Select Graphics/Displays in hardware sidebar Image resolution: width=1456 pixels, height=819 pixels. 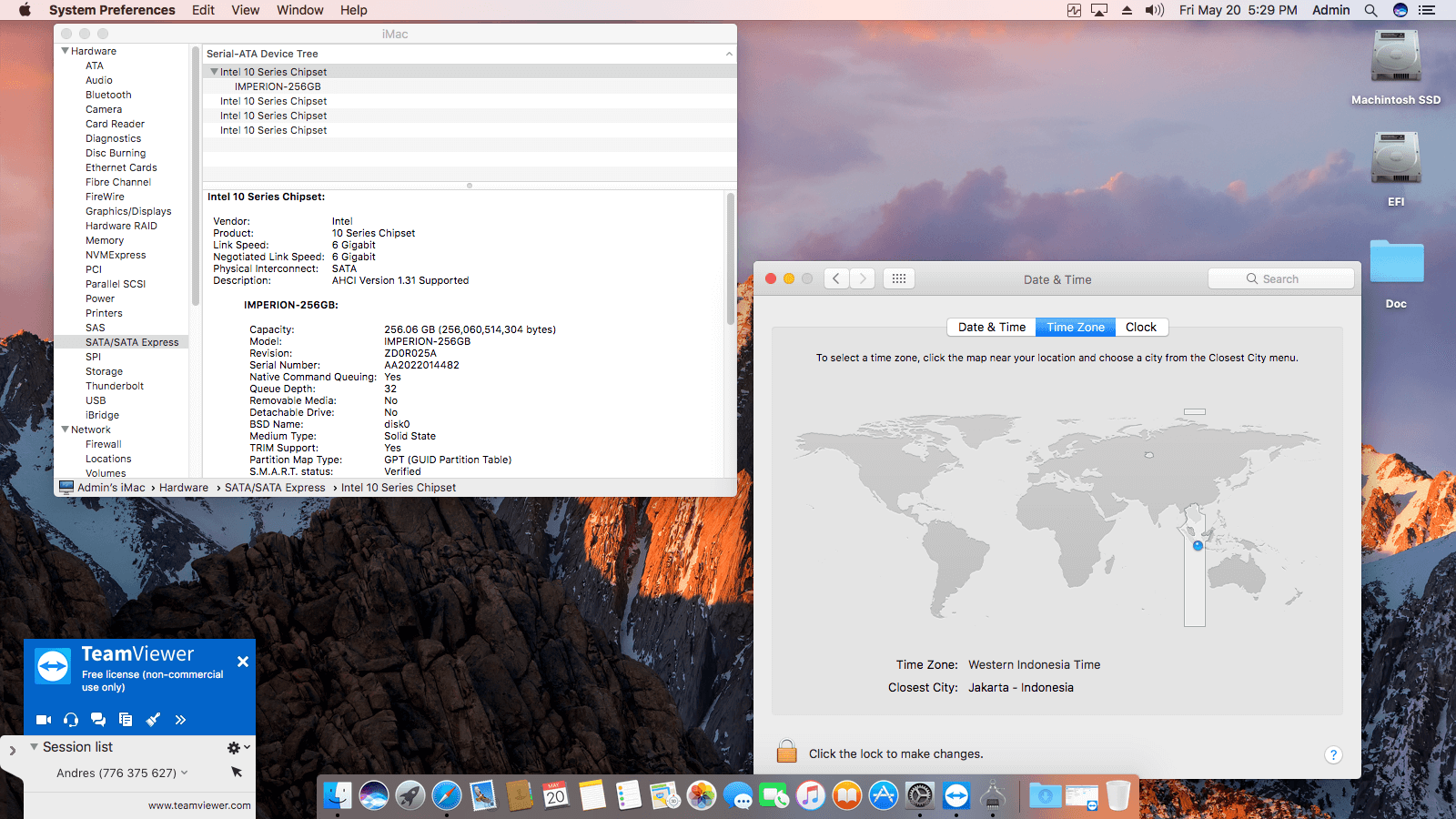(128, 211)
